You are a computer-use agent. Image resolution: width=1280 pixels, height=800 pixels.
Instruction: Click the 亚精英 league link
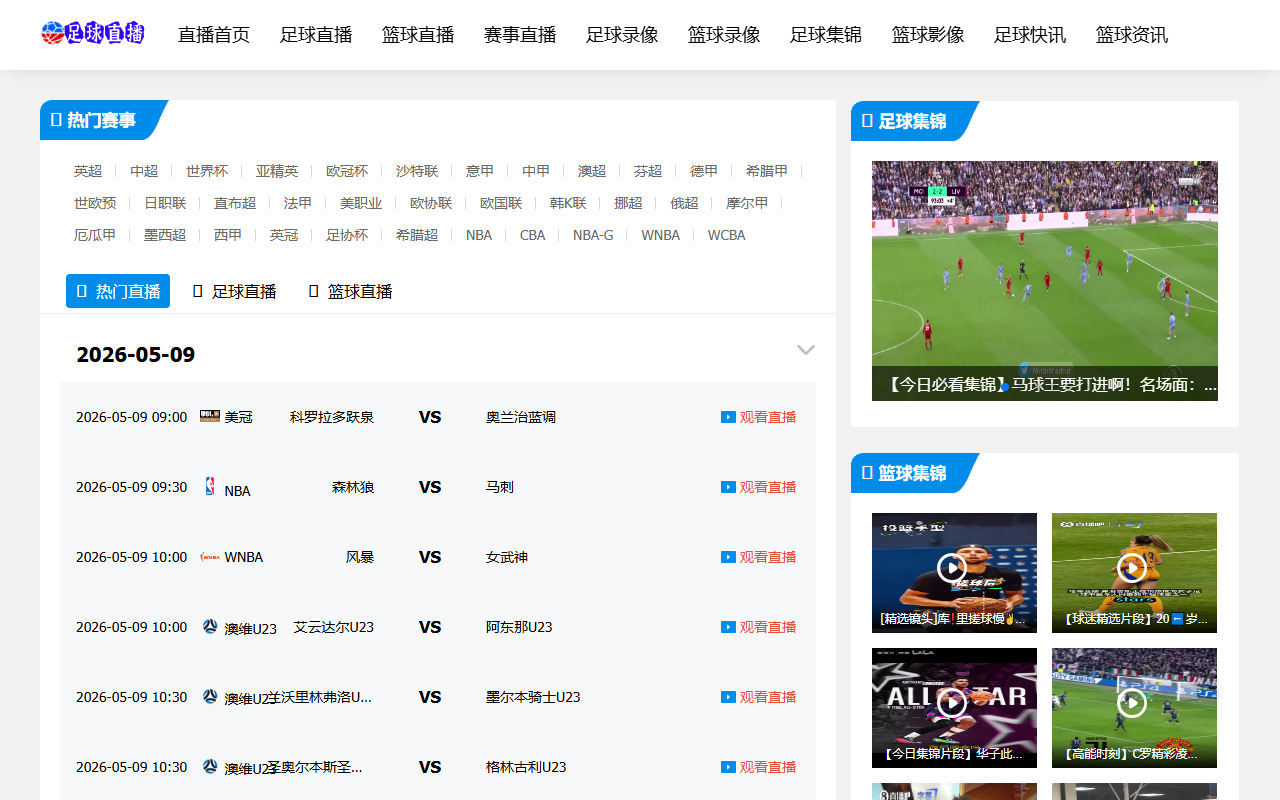tap(277, 171)
